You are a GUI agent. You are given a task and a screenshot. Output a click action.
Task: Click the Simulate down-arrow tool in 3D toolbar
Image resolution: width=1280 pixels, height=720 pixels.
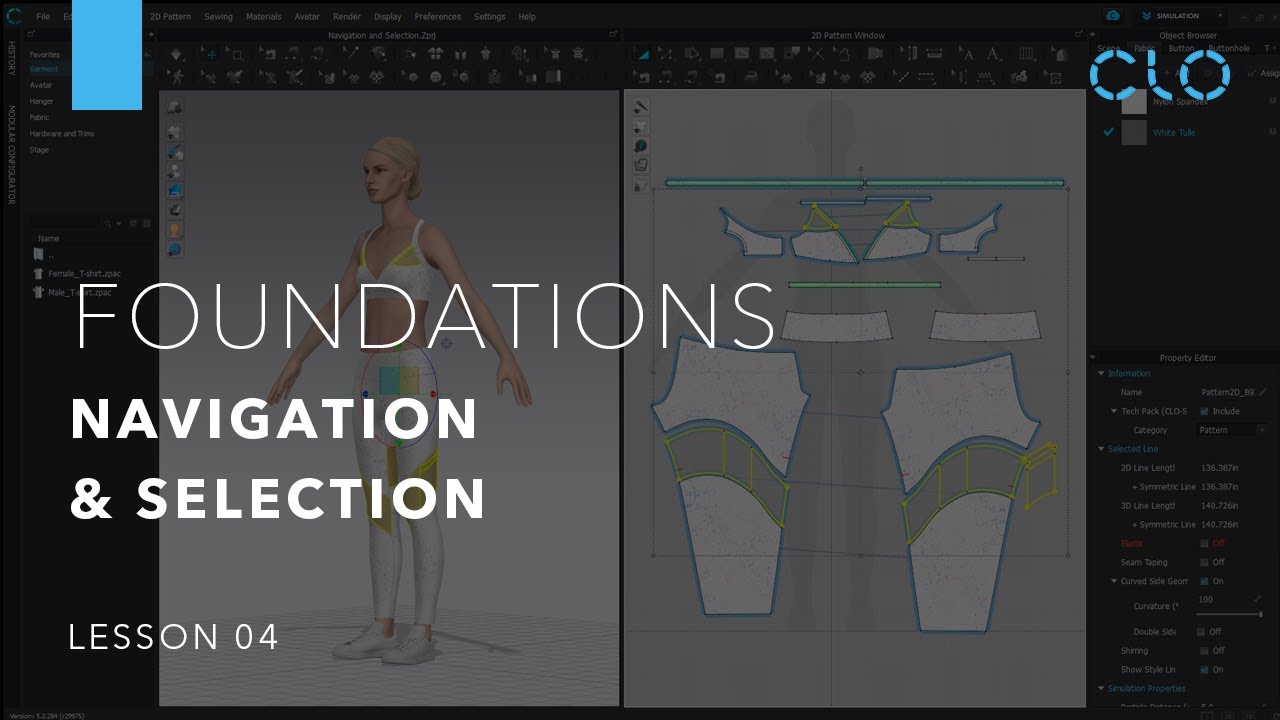[x=176, y=54]
